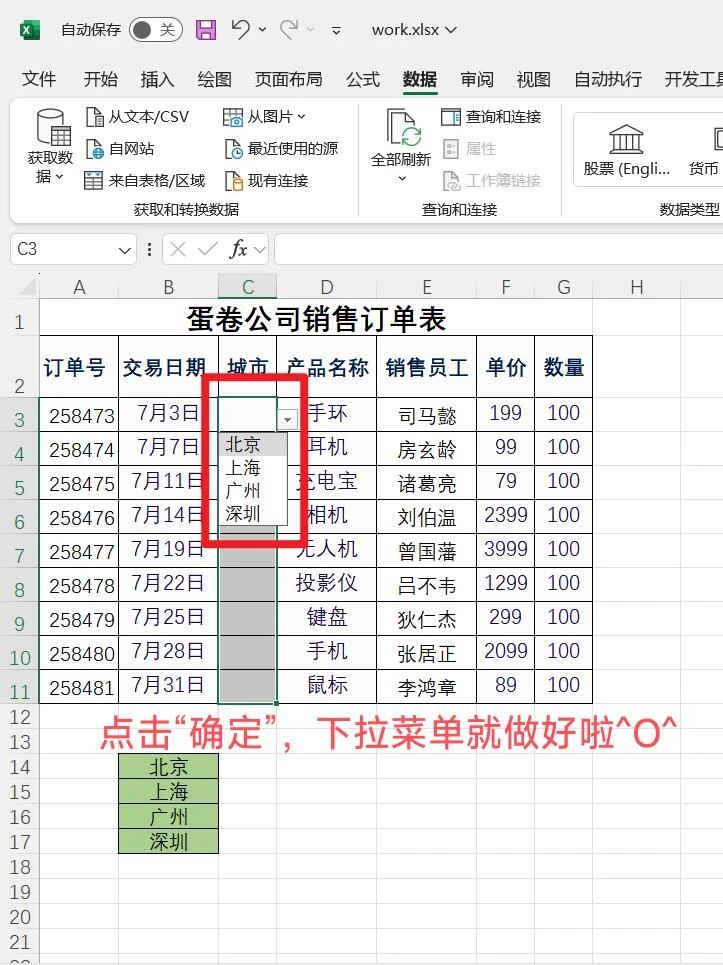Switch to the 公式 tab
723x965 pixels.
coord(363,79)
